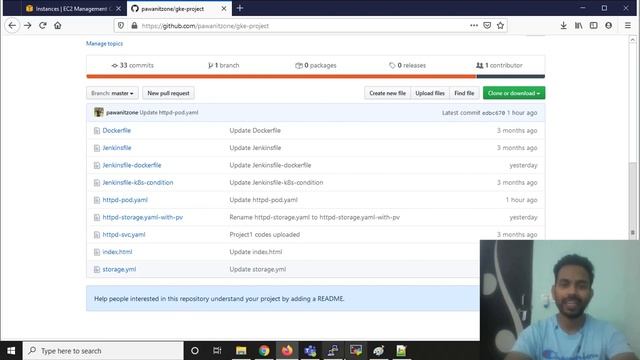Viewport: 640px width, 360px height.
Task: Close the pawanitzone/gke-project tab
Action: pyautogui.click(x=224, y=9)
